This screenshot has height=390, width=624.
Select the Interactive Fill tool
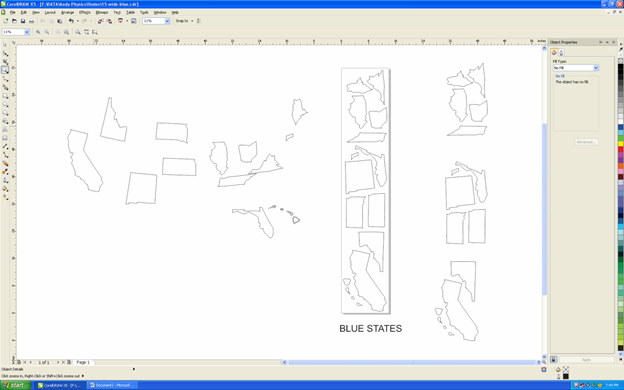pos(5,197)
